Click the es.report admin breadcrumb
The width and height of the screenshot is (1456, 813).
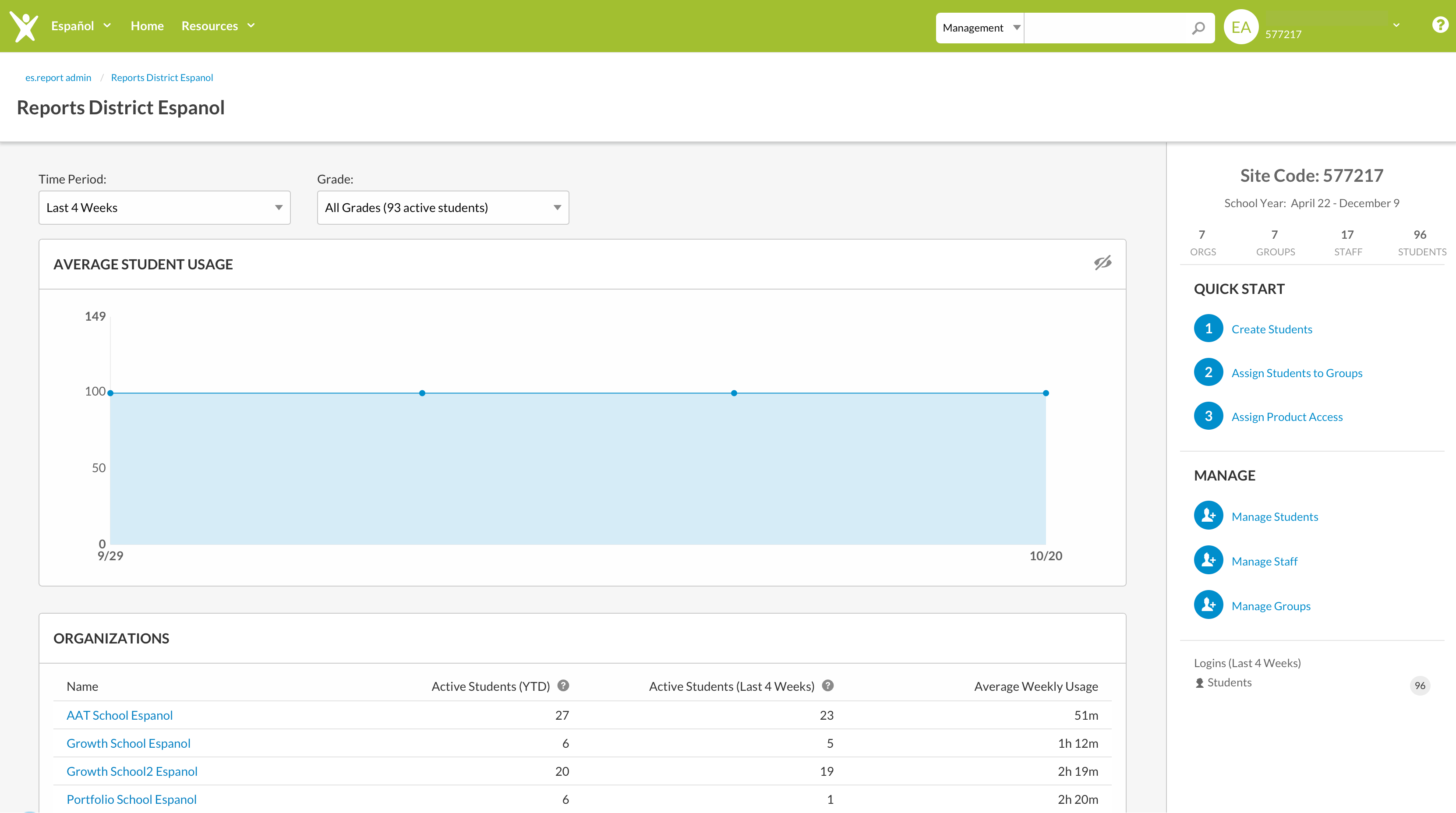pos(58,78)
